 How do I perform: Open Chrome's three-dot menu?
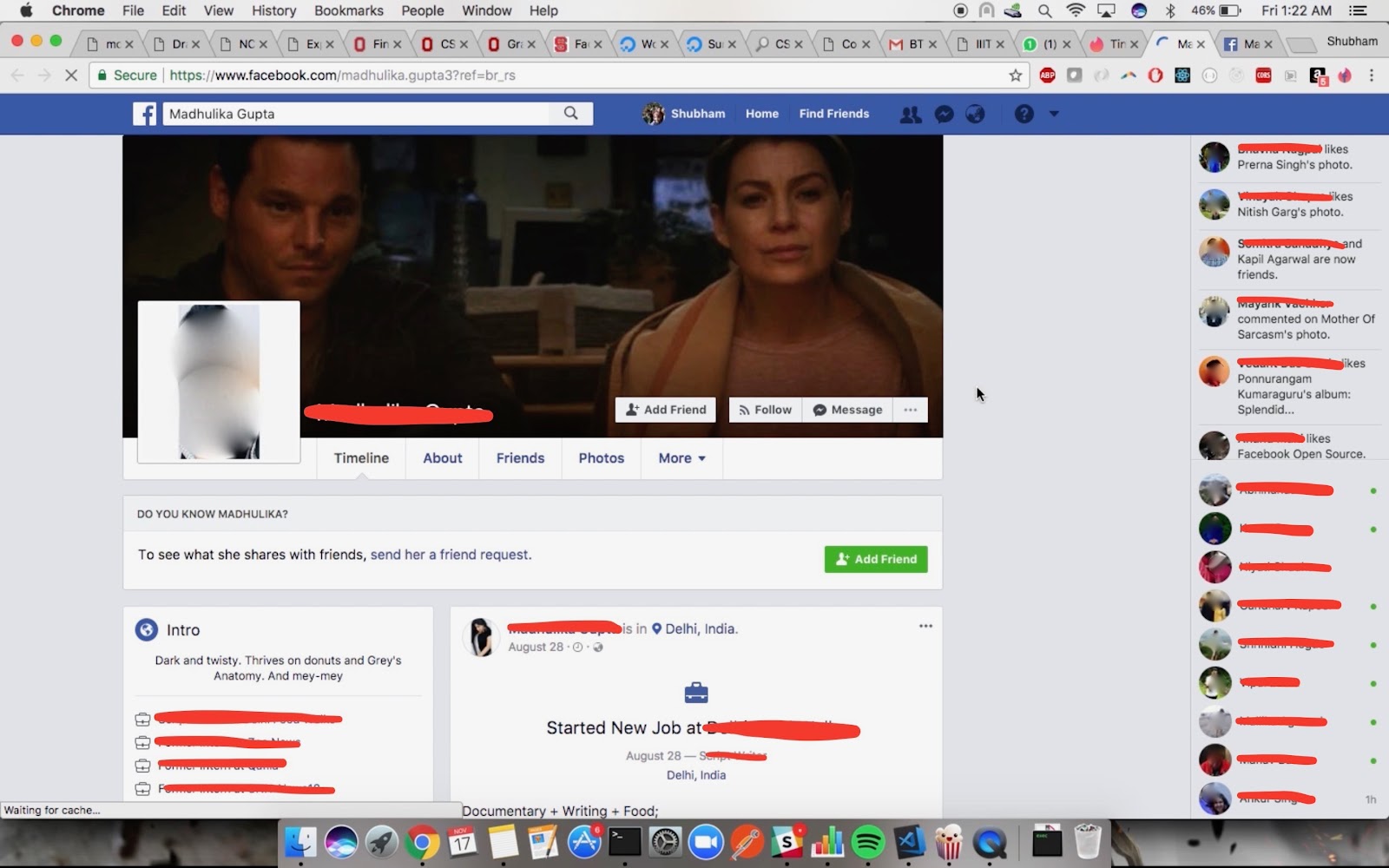[1372, 76]
